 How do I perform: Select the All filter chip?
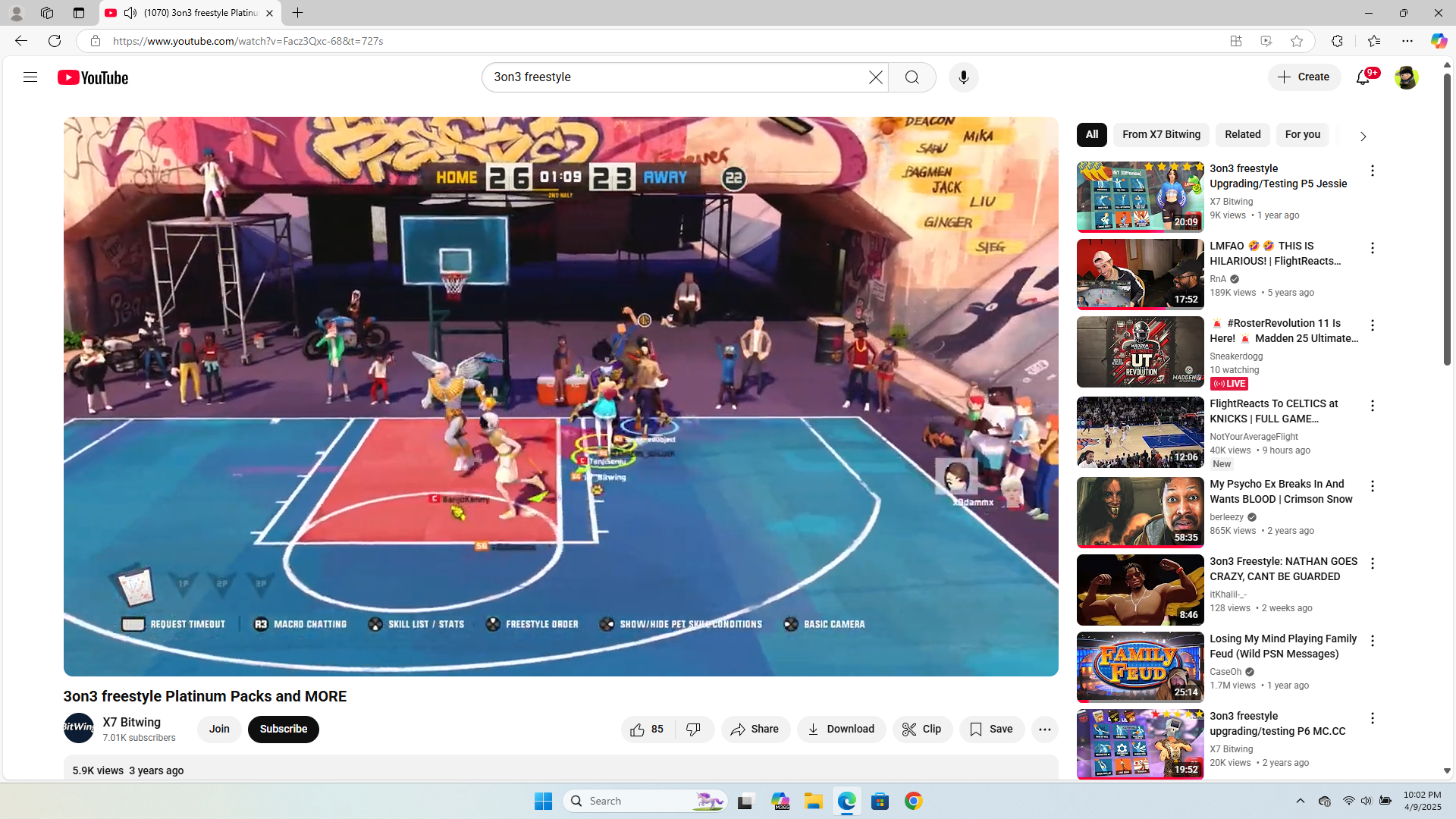point(1091,135)
